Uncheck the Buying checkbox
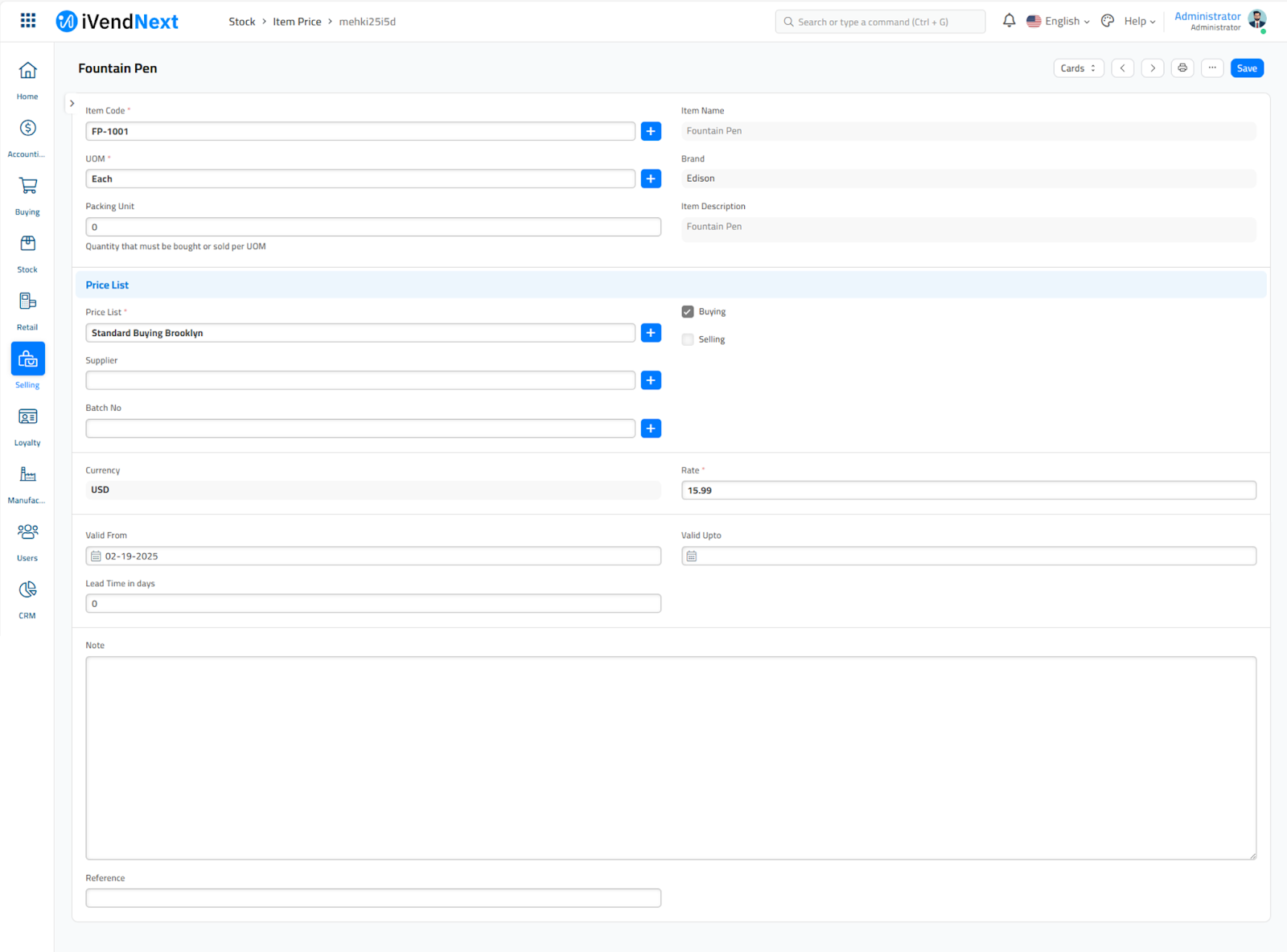Screen dimensions: 1287x952 tap(688, 312)
